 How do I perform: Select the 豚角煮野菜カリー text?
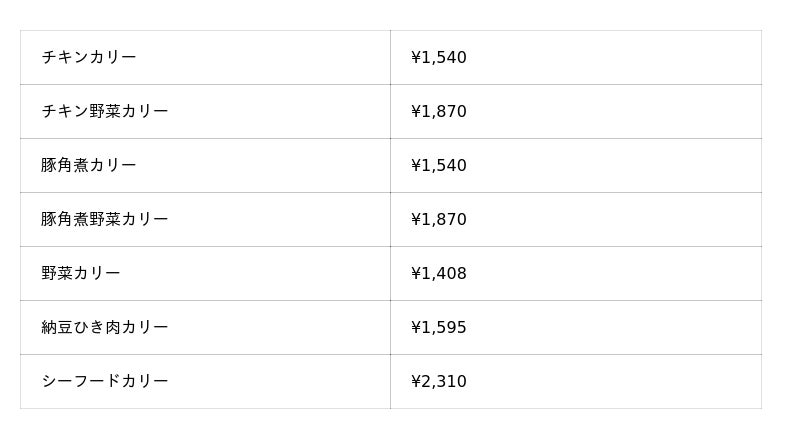tap(105, 220)
